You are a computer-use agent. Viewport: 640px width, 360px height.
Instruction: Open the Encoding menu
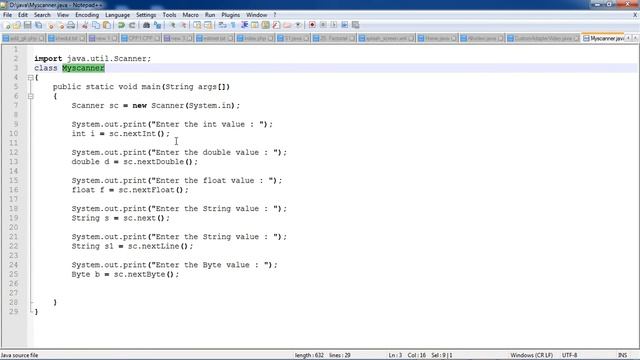pos(87,15)
